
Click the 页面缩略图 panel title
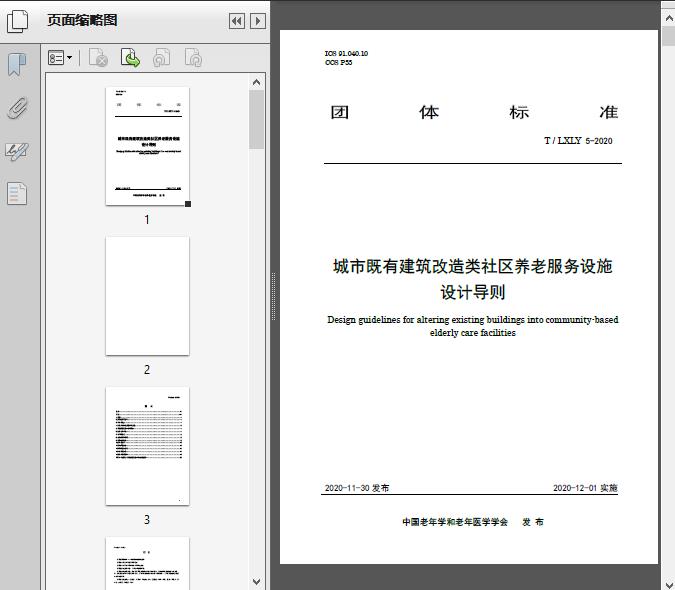click(82, 20)
